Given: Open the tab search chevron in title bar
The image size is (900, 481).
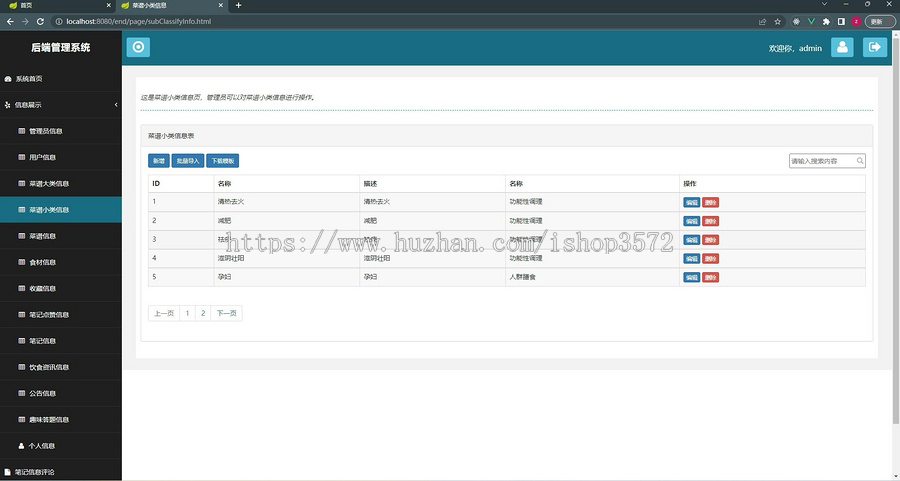Looking at the screenshot, I should (x=824, y=4).
